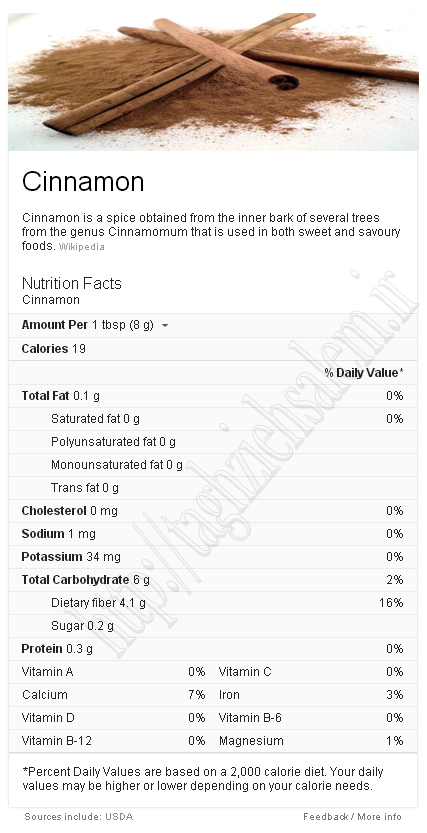This screenshot has width=427, height=833.
Task: Click the Nutrition Facts heading
Action: [x=72, y=283]
